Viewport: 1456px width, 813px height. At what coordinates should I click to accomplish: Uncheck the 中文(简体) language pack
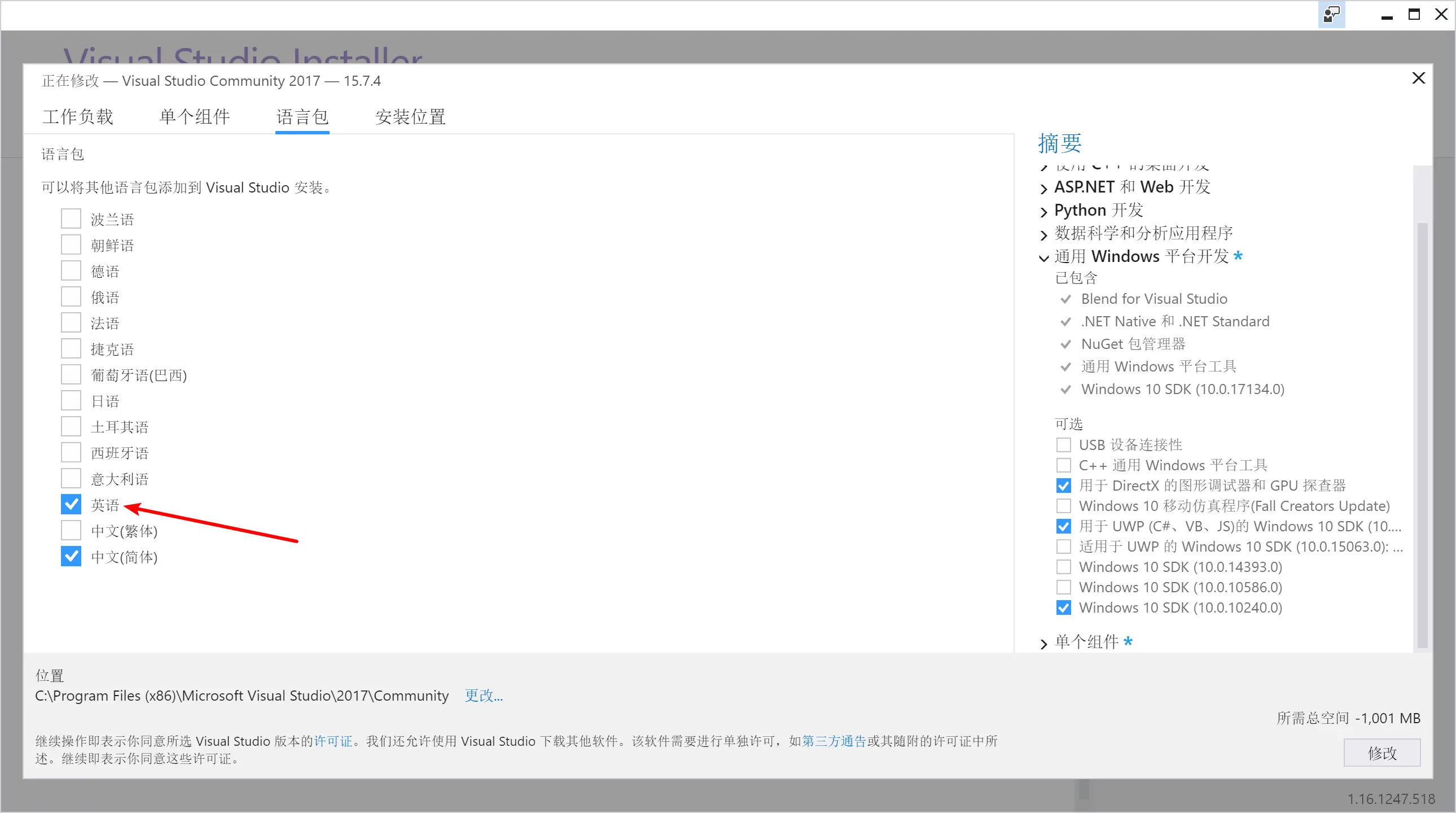(71, 556)
